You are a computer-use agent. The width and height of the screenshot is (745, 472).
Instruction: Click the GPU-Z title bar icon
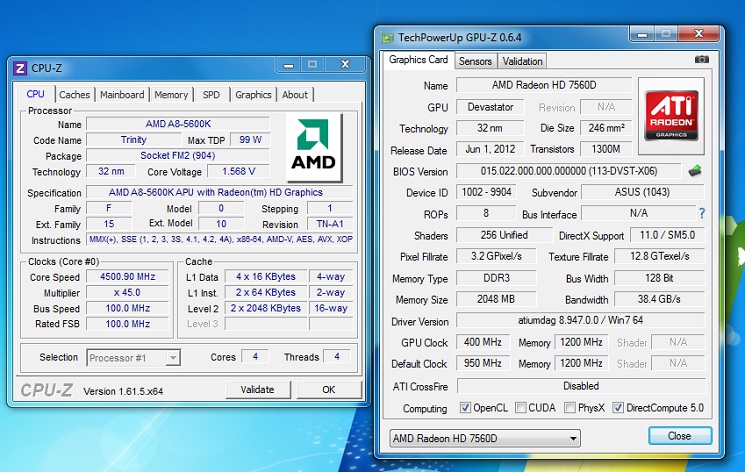(x=388, y=38)
